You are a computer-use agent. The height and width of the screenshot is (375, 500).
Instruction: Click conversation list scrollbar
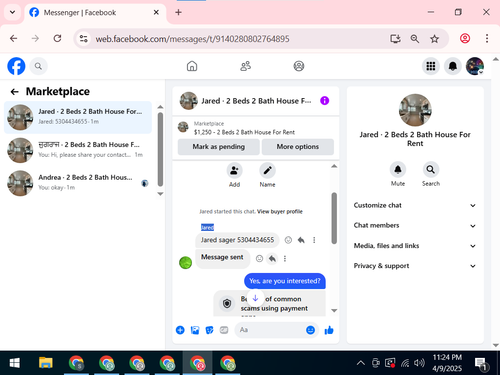click(160, 149)
